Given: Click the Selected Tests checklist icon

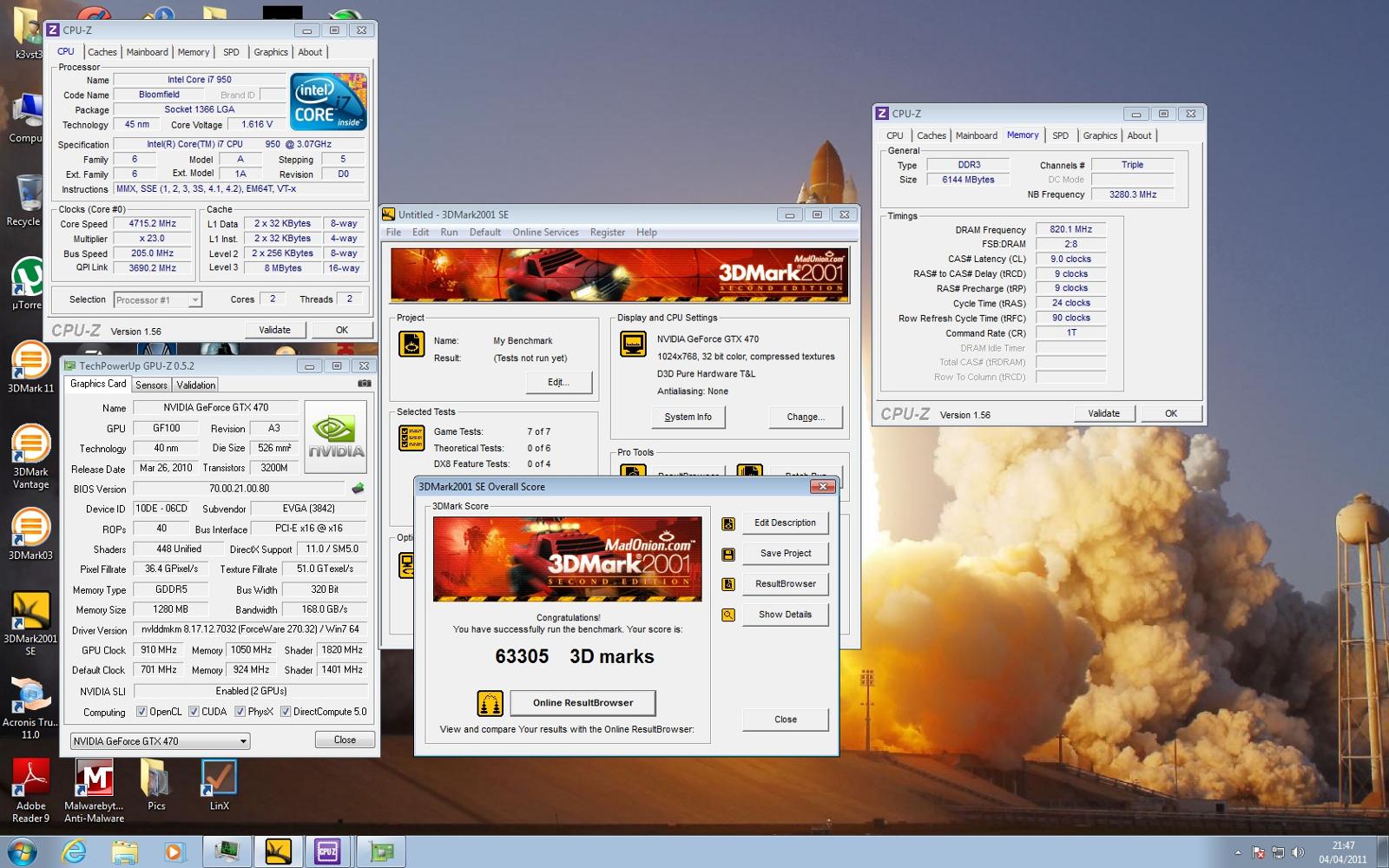Looking at the screenshot, I should click(411, 437).
